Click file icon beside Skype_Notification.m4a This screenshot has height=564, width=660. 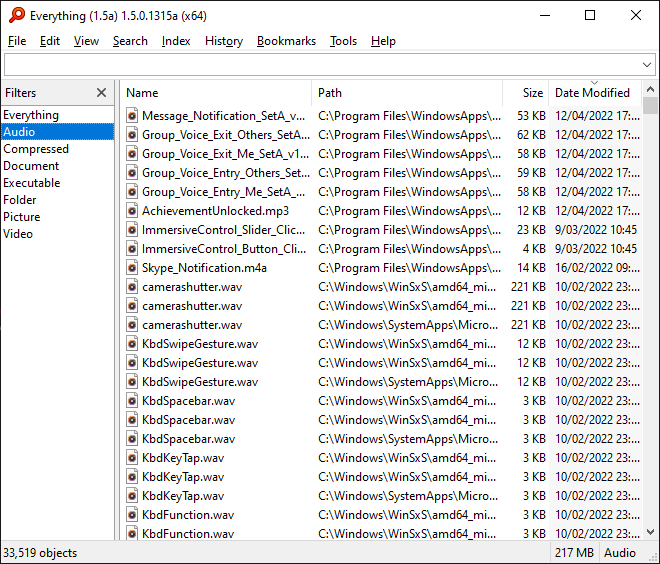132,268
